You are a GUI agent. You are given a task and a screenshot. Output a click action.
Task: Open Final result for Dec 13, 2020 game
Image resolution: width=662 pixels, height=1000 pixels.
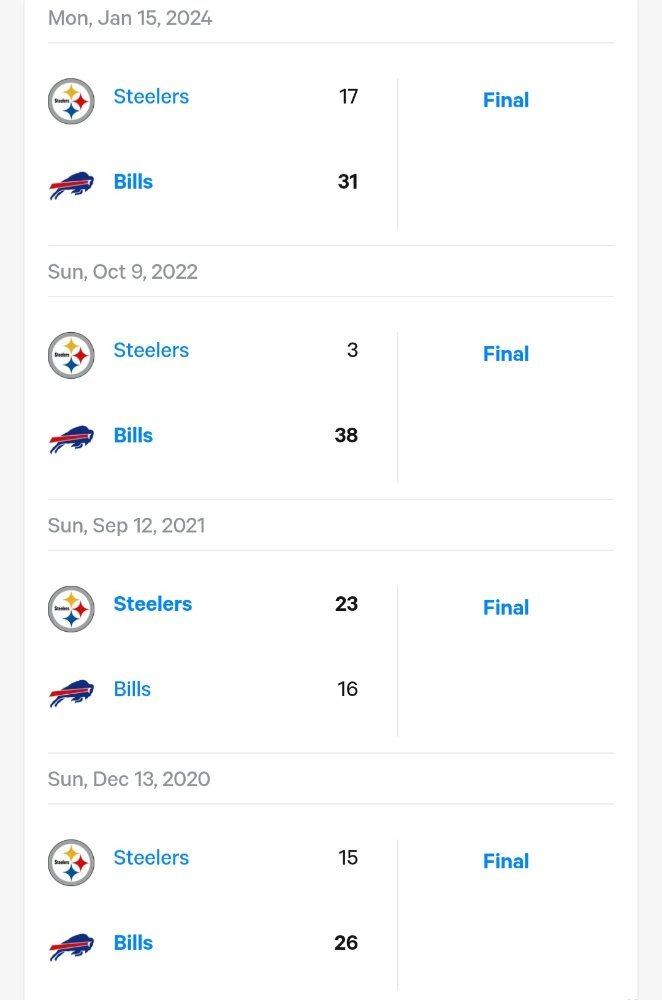click(x=506, y=861)
